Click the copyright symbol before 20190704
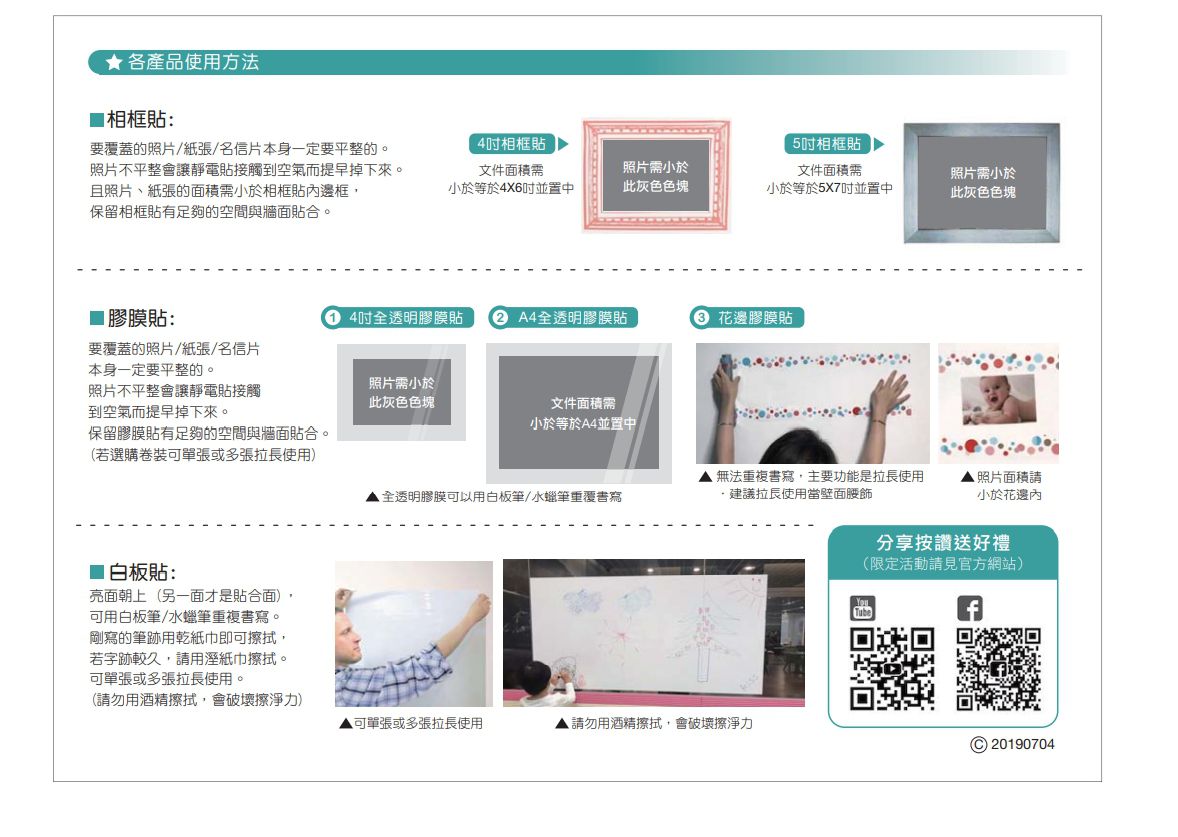1178x837 pixels. pyautogui.click(x=978, y=745)
